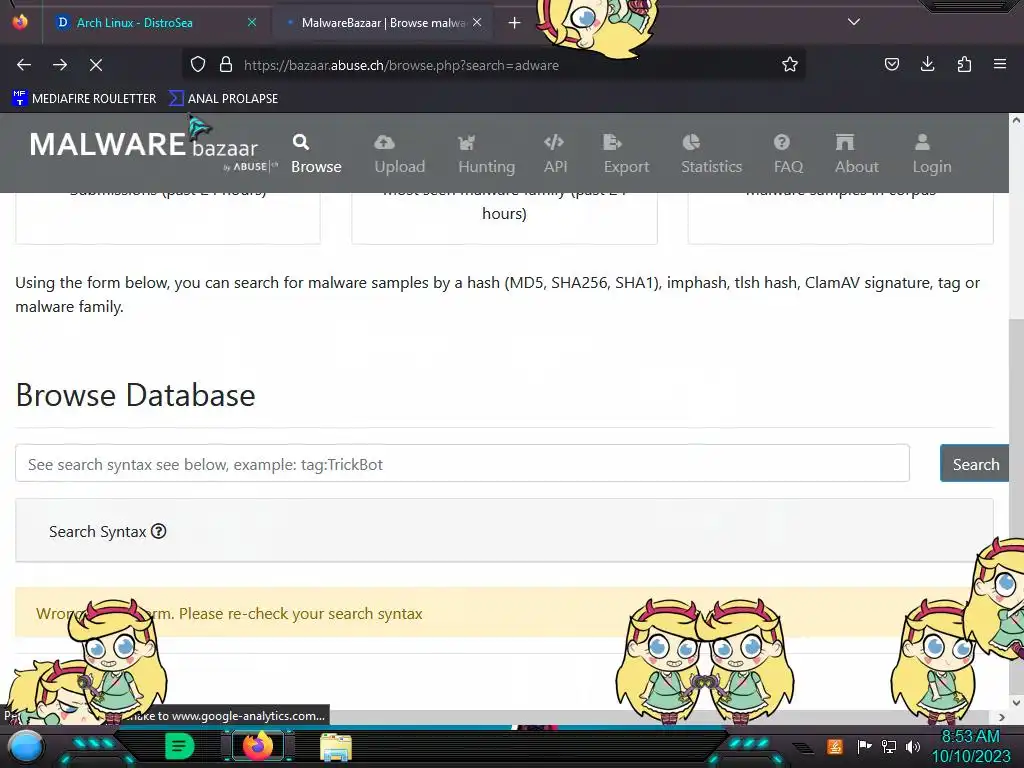Viewport: 1024px width, 768px height.
Task: Open the About navigation item
Action: coord(856,154)
